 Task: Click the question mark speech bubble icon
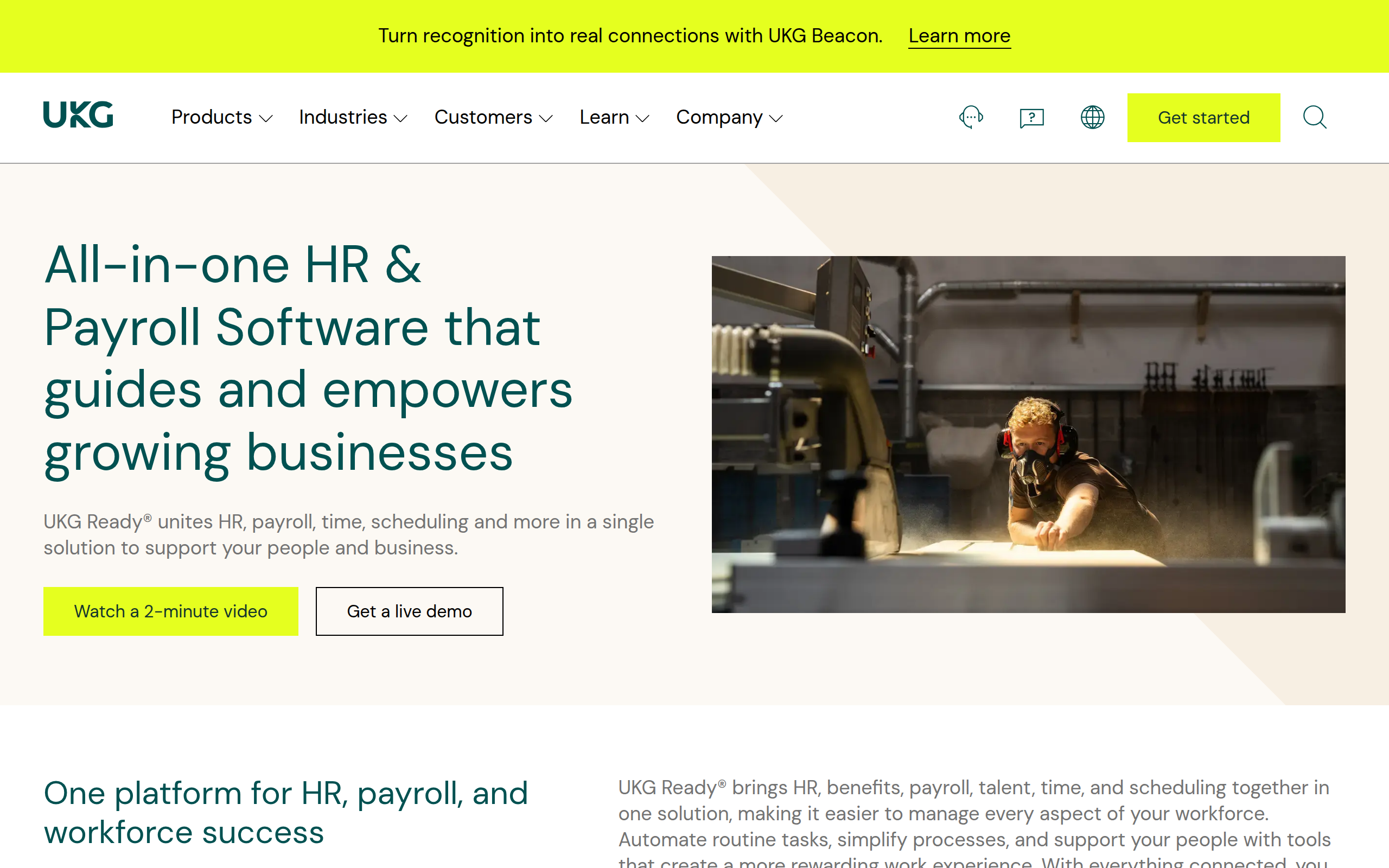(x=1031, y=118)
